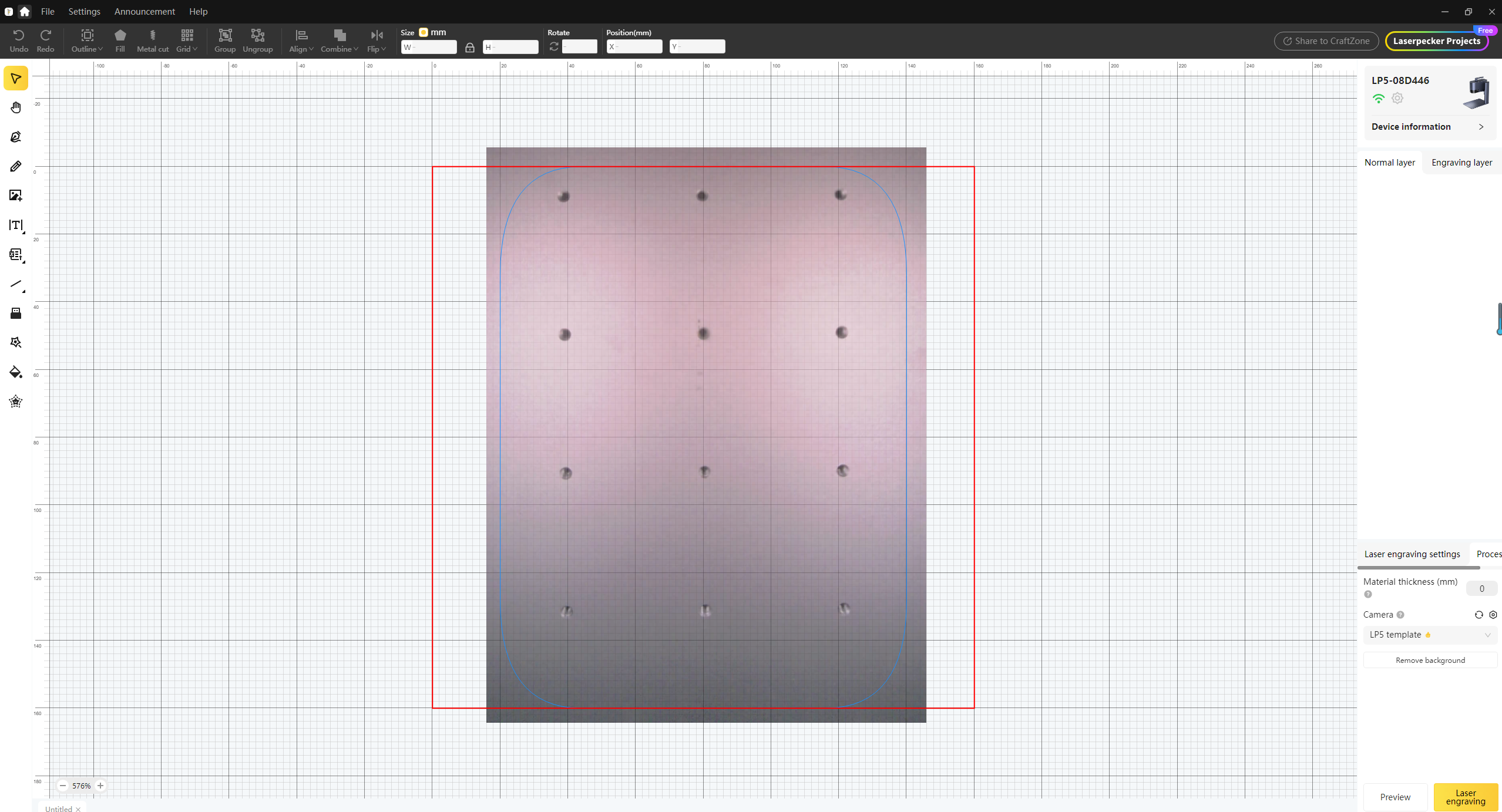Click the Remove background button

[1429, 661]
